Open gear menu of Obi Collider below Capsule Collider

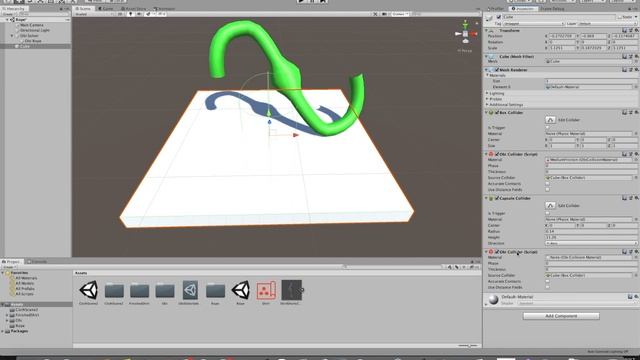pyautogui.click(x=636, y=252)
